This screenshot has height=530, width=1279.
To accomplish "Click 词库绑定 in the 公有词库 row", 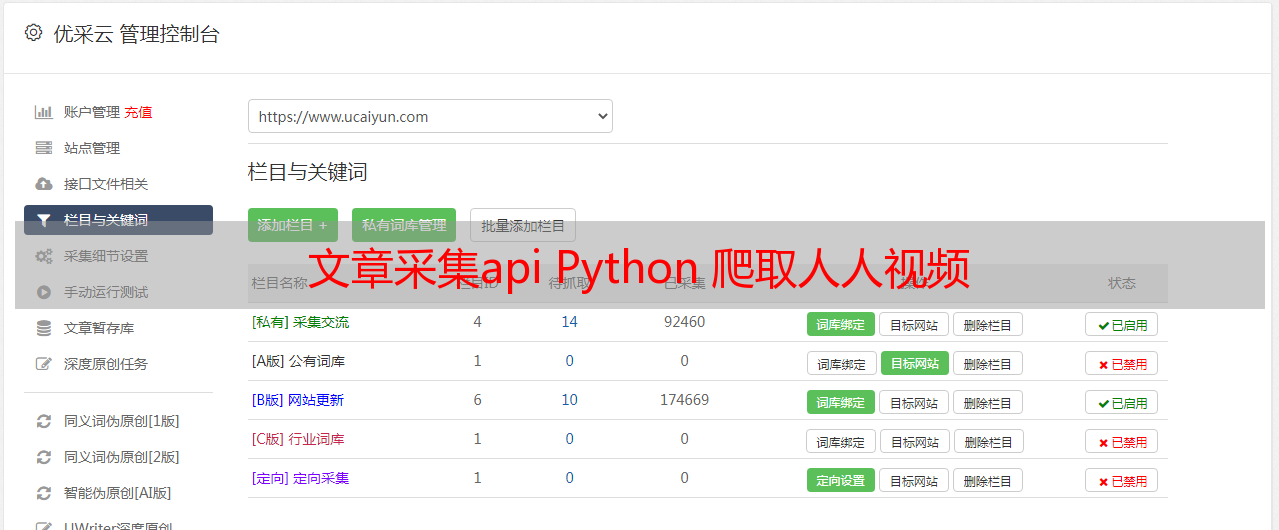I will [x=841, y=363].
